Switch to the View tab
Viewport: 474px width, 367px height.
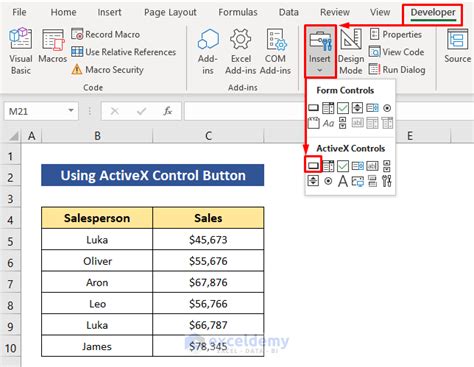(x=380, y=12)
